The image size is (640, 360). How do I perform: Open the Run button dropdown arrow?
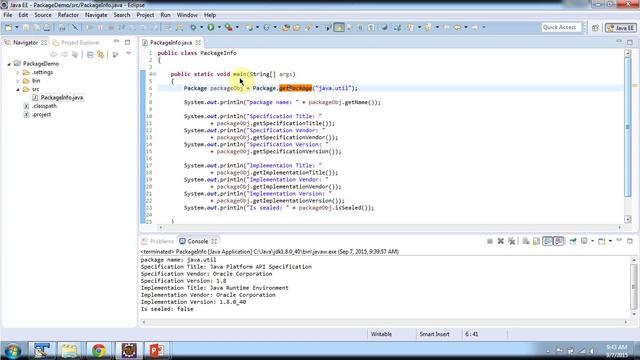[x=219, y=27]
